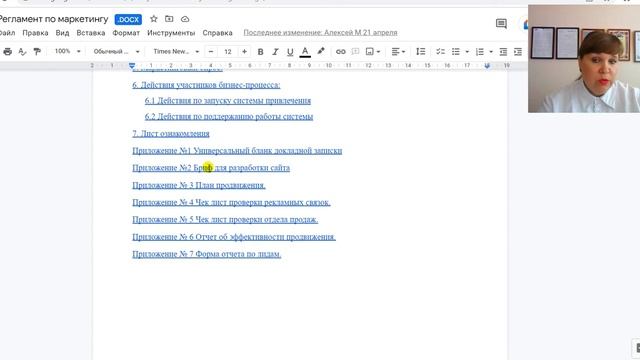Apply bulleted list
Image resolution: width=640 pixels, height=360 pixels.
(x=456, y=51)
